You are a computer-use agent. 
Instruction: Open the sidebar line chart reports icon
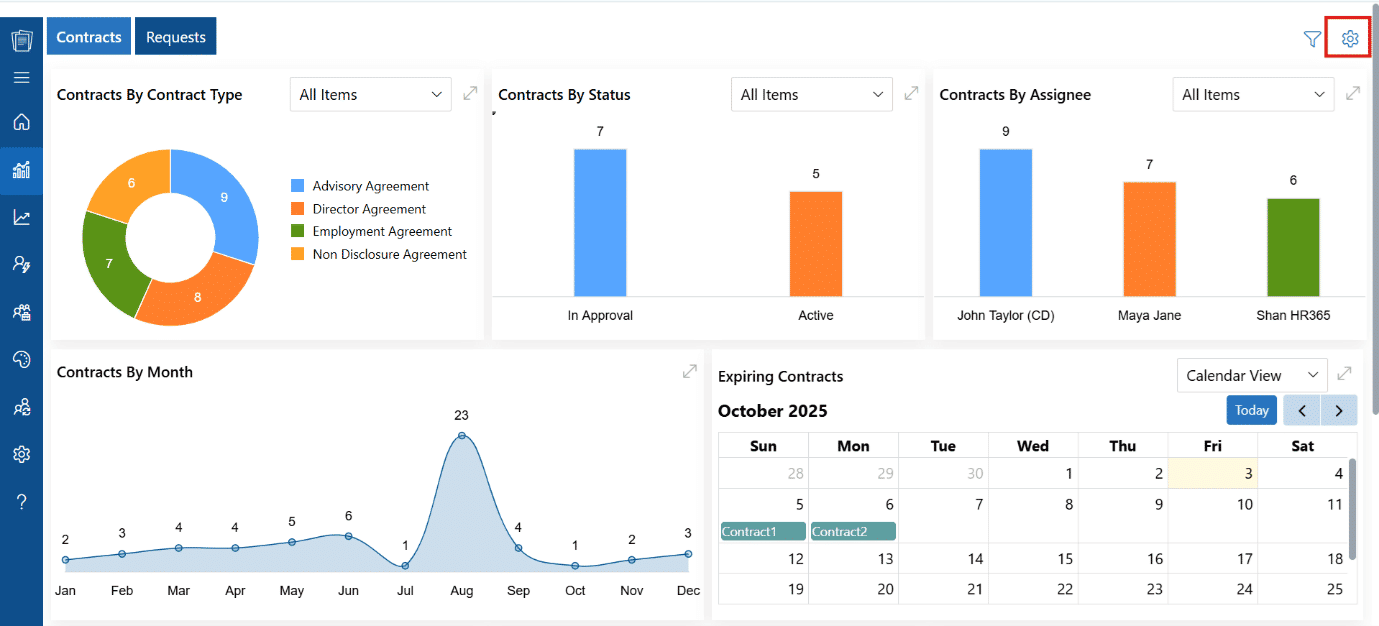click(21, 217)
